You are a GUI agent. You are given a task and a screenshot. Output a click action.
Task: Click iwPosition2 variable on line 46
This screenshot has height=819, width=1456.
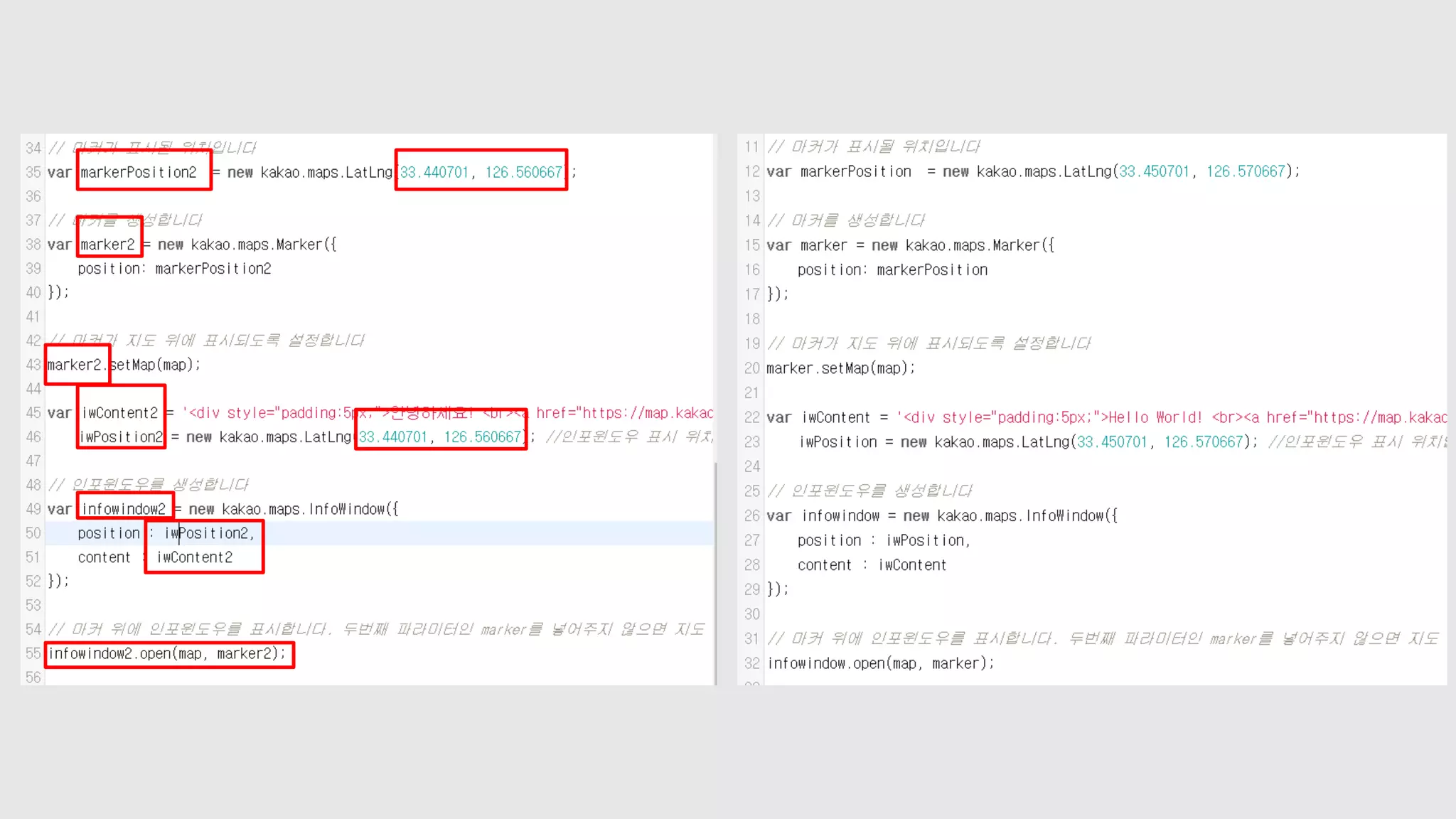pyautogui.click(x=121, y=437)
